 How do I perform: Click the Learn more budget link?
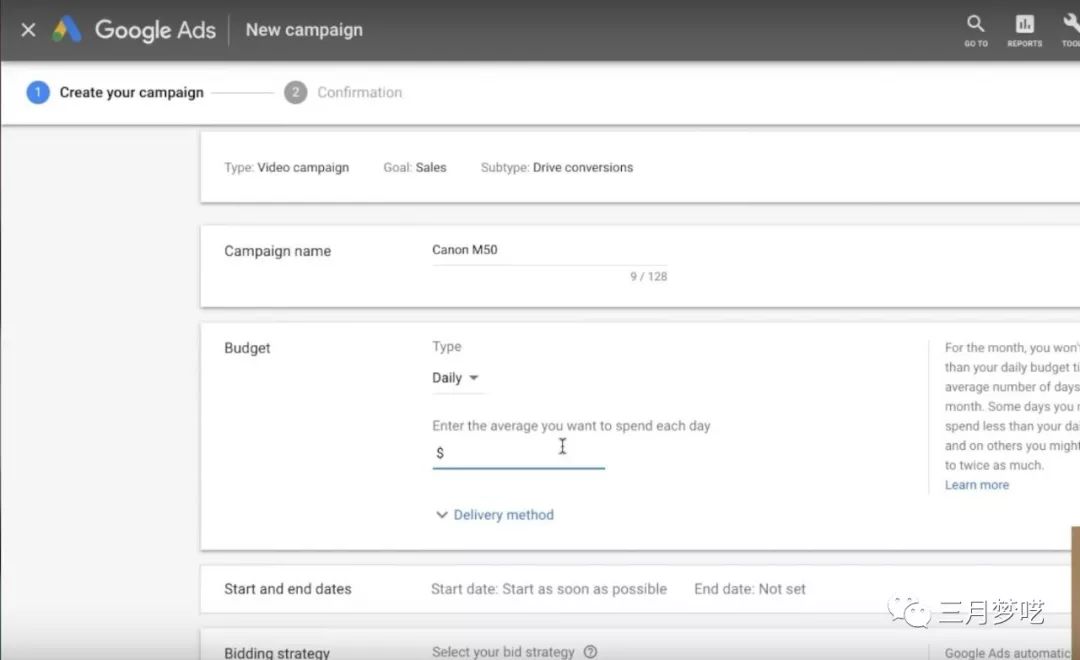click(976, 485)
